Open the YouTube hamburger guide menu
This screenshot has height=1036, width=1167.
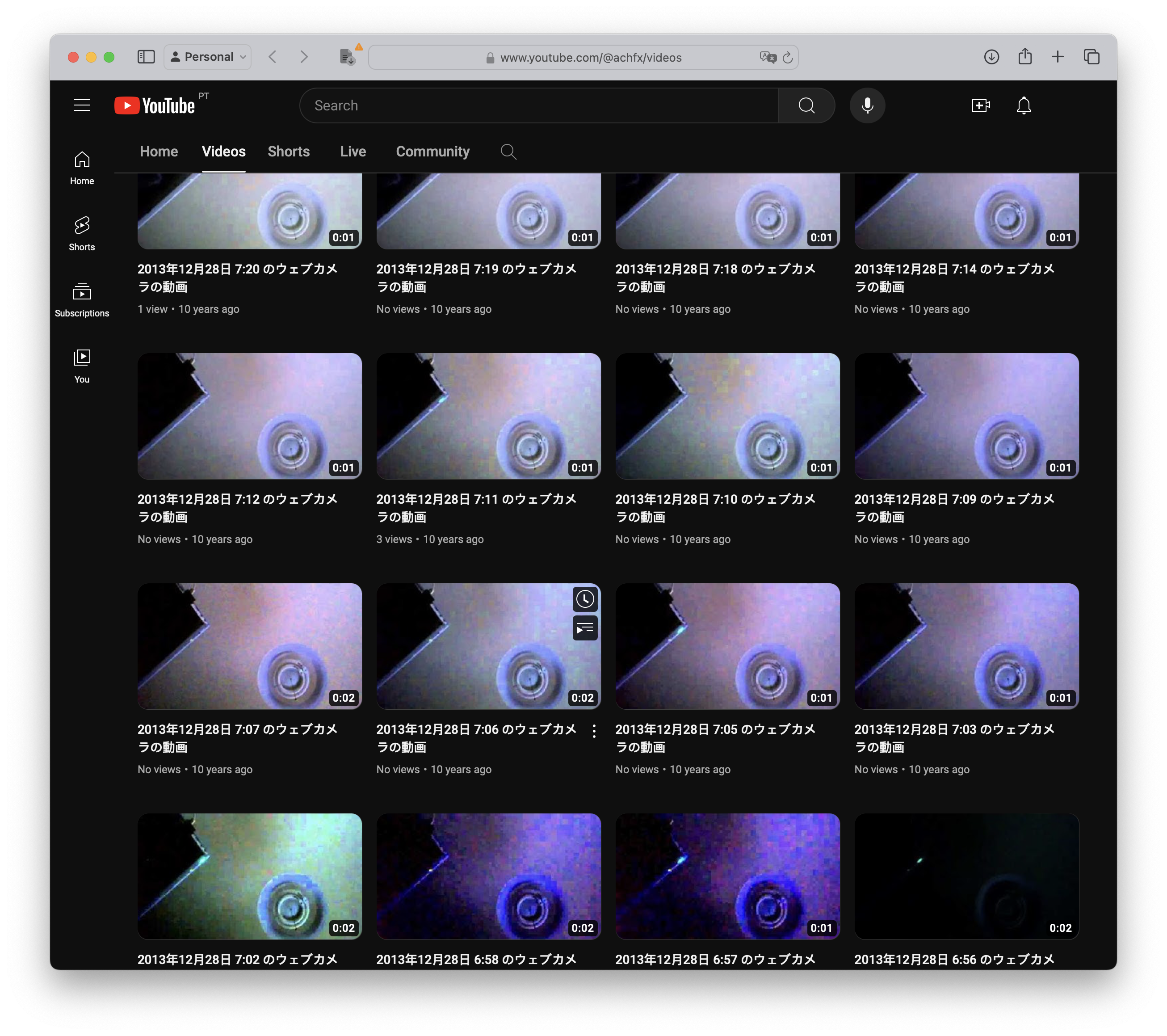coord(82,105)
